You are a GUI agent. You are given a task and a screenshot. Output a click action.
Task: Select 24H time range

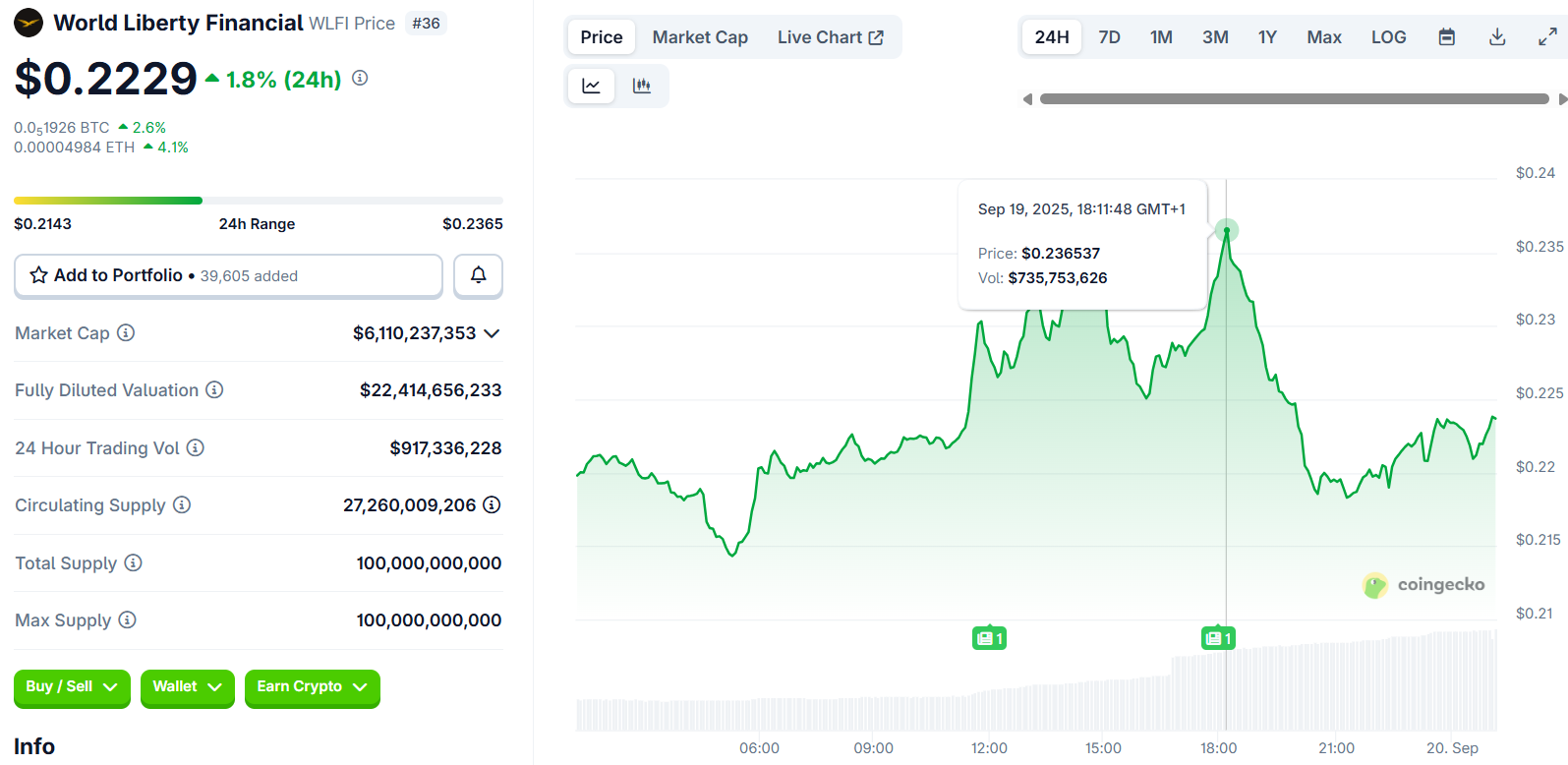(x=1052, y=37)
